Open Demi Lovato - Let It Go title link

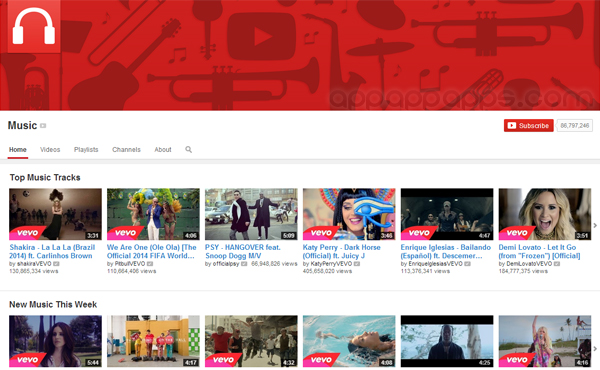pyautogui.click(x=540, y=251)
